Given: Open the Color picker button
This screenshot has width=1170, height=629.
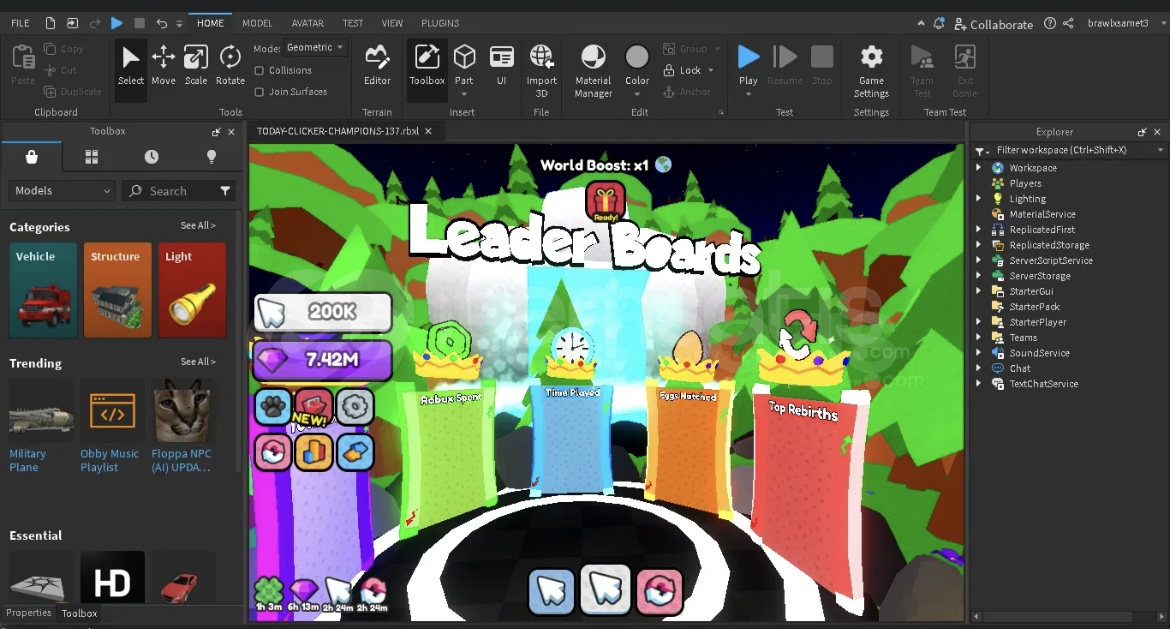Looking at the screenshot, I should (x=637, y=65).
